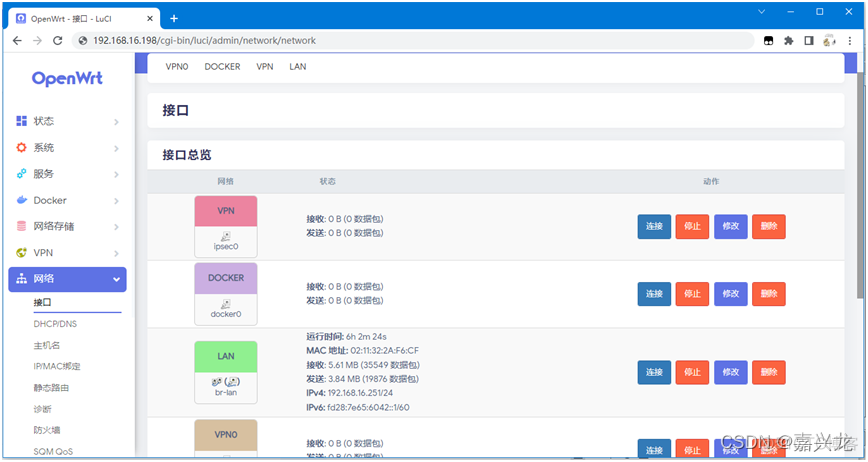The height and width of the screenshot is (462, 868).
Task: Expand the 系统 menu chevron
Action: pos(116,148)
